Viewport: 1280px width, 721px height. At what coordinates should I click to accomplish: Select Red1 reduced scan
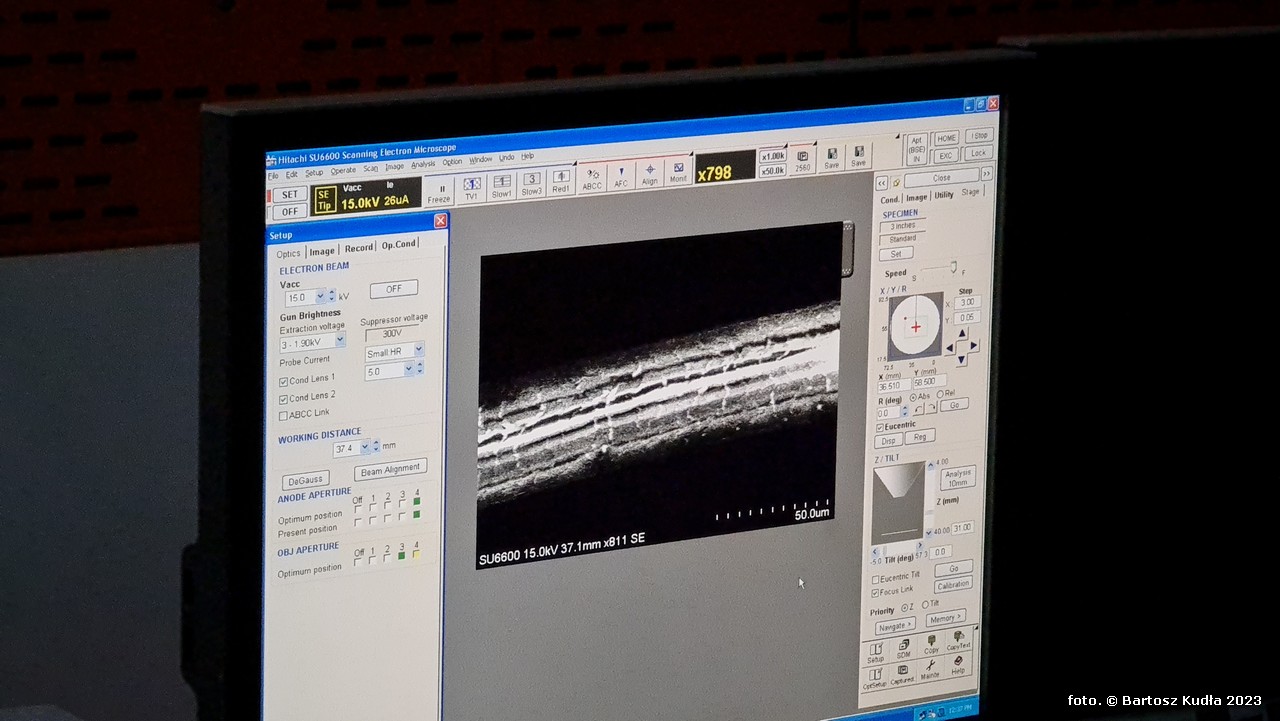(x=561, y=181)
